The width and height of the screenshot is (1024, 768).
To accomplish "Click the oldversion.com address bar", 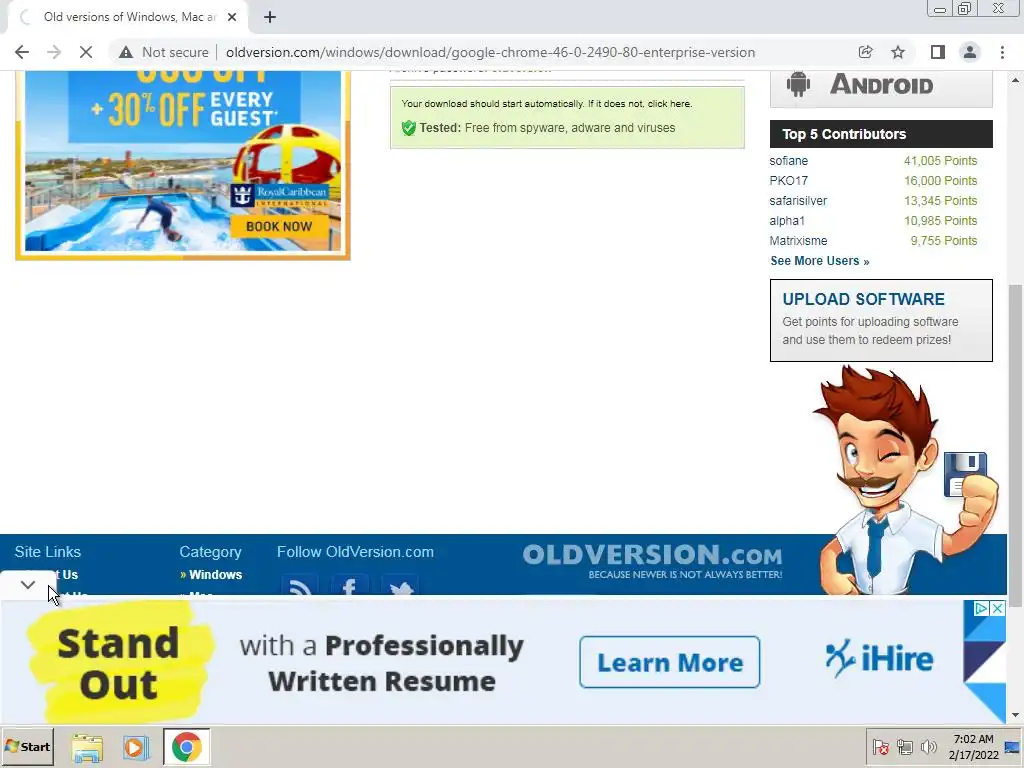I will point(490,52).
